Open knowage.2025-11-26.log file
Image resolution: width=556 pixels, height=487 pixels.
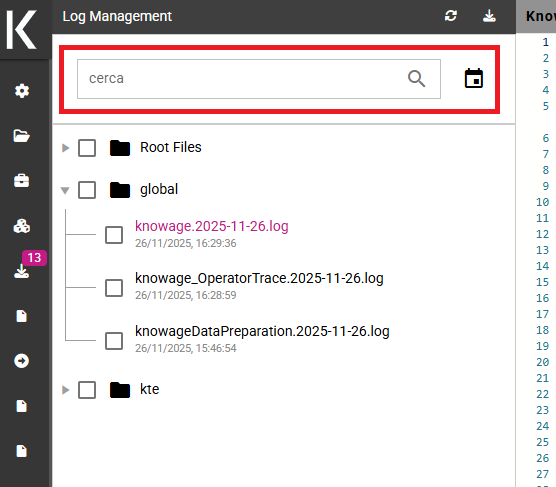coord(212,226)
